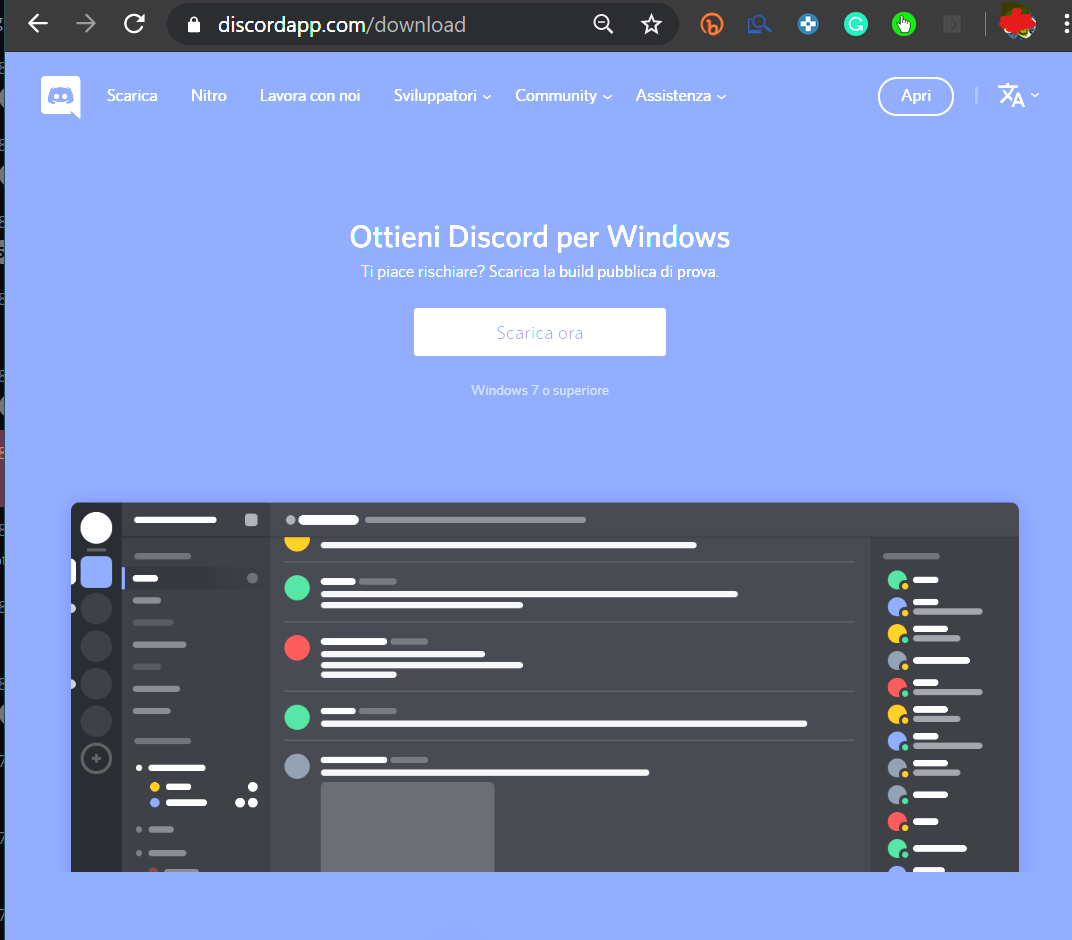Open the Scarica nav item

click(x=132, y=96)
